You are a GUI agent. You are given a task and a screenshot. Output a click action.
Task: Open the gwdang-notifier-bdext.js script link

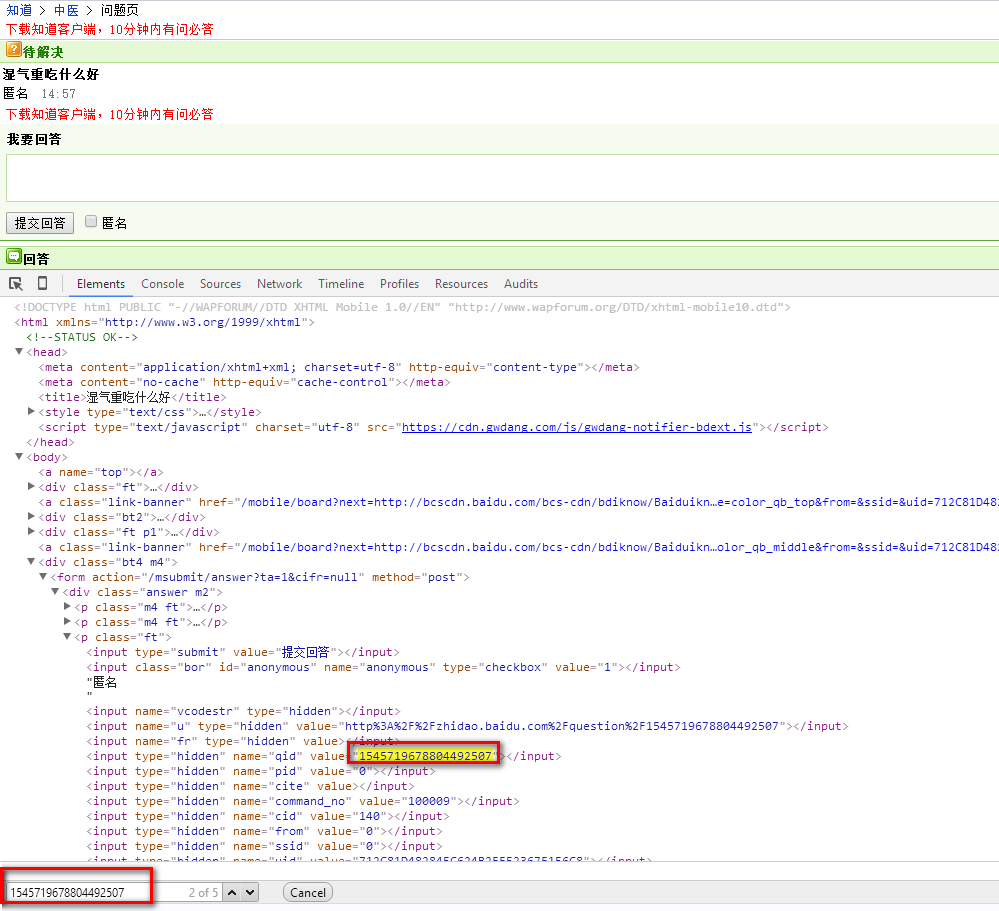point(576,427)
